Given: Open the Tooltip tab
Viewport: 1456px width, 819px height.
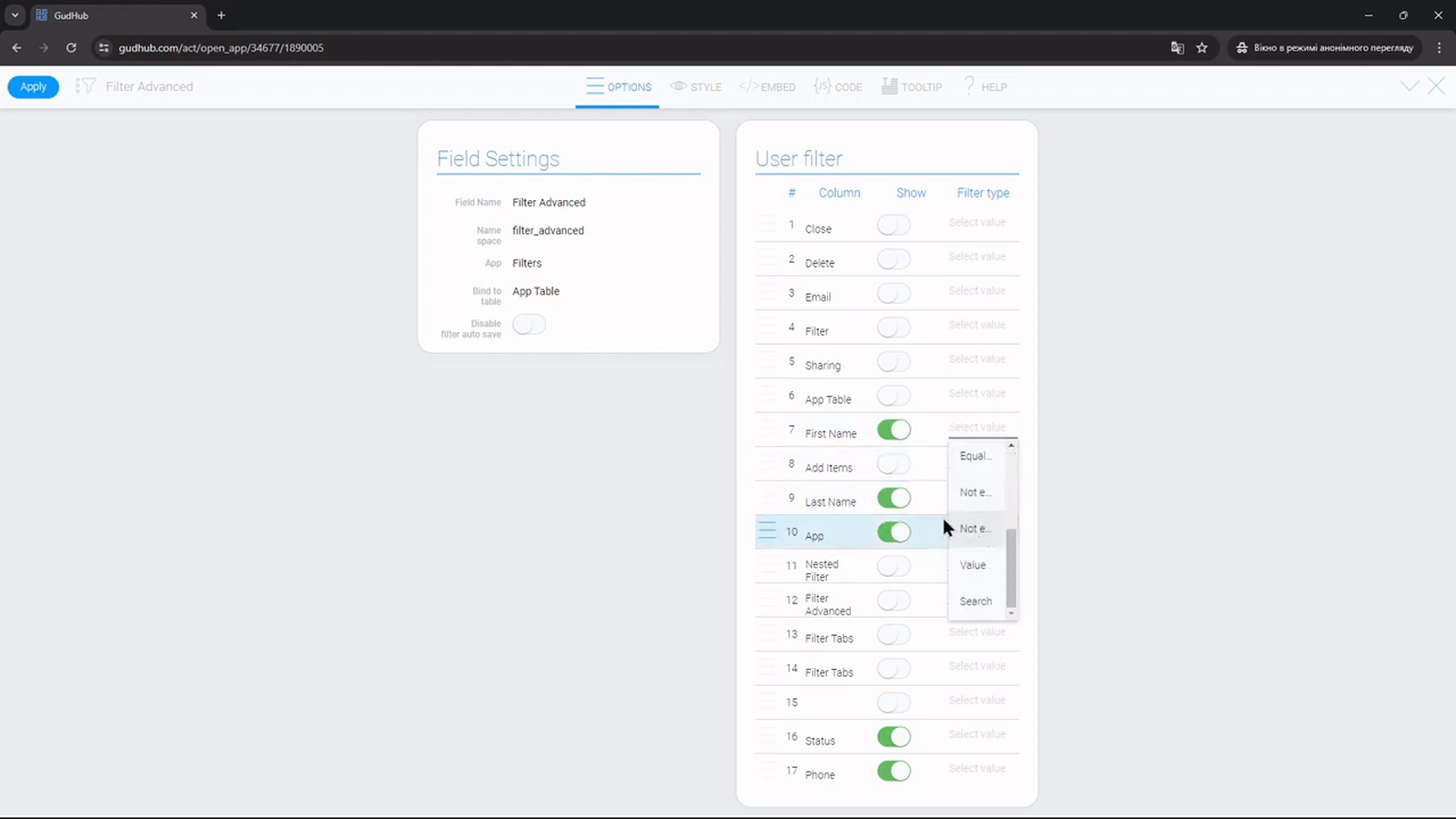Looking at the screenshot, I should pyautogui.click(x=912, y=86).
